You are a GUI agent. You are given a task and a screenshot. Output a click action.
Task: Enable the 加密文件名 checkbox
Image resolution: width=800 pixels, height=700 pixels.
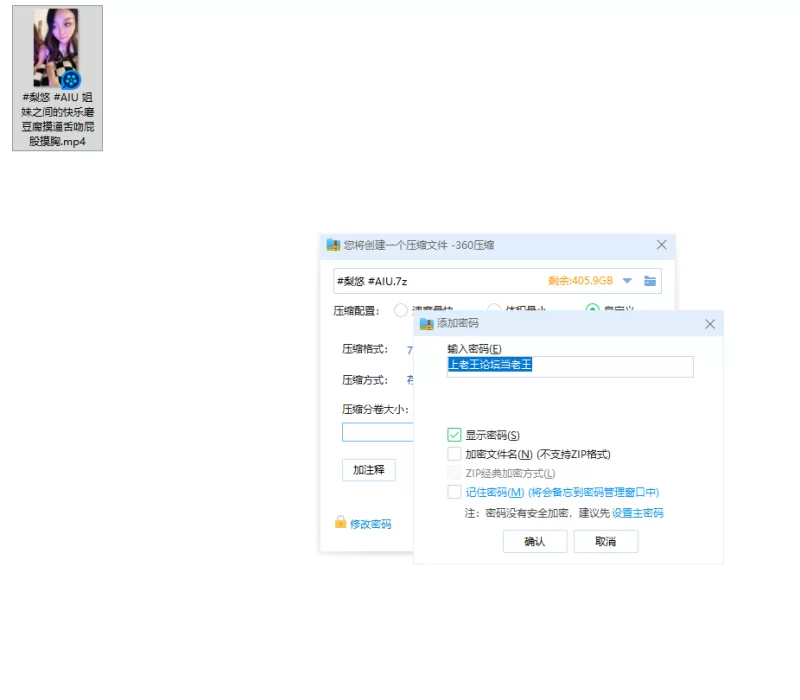click(455, 454)
